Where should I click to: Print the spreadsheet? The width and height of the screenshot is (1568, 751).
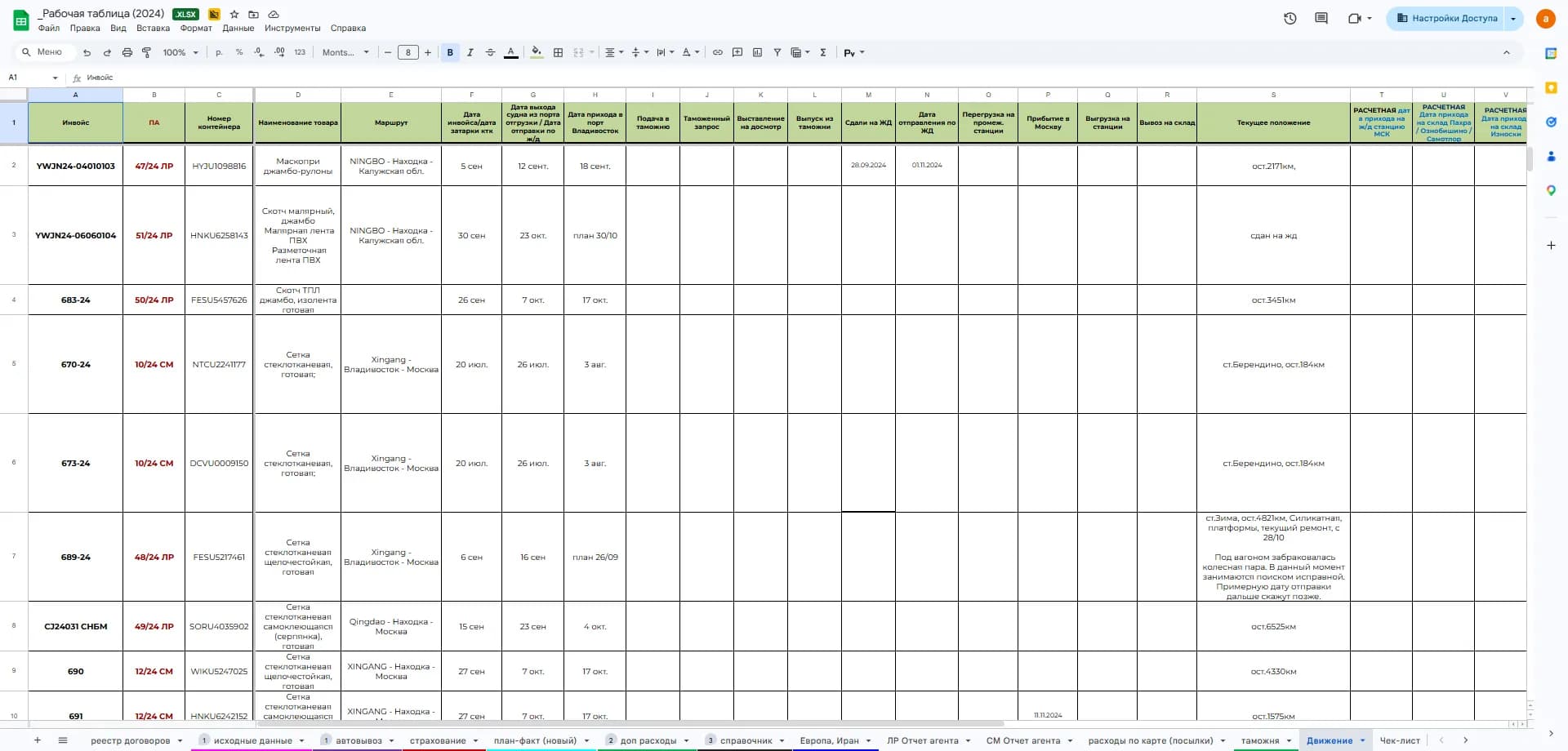(127, 52)
